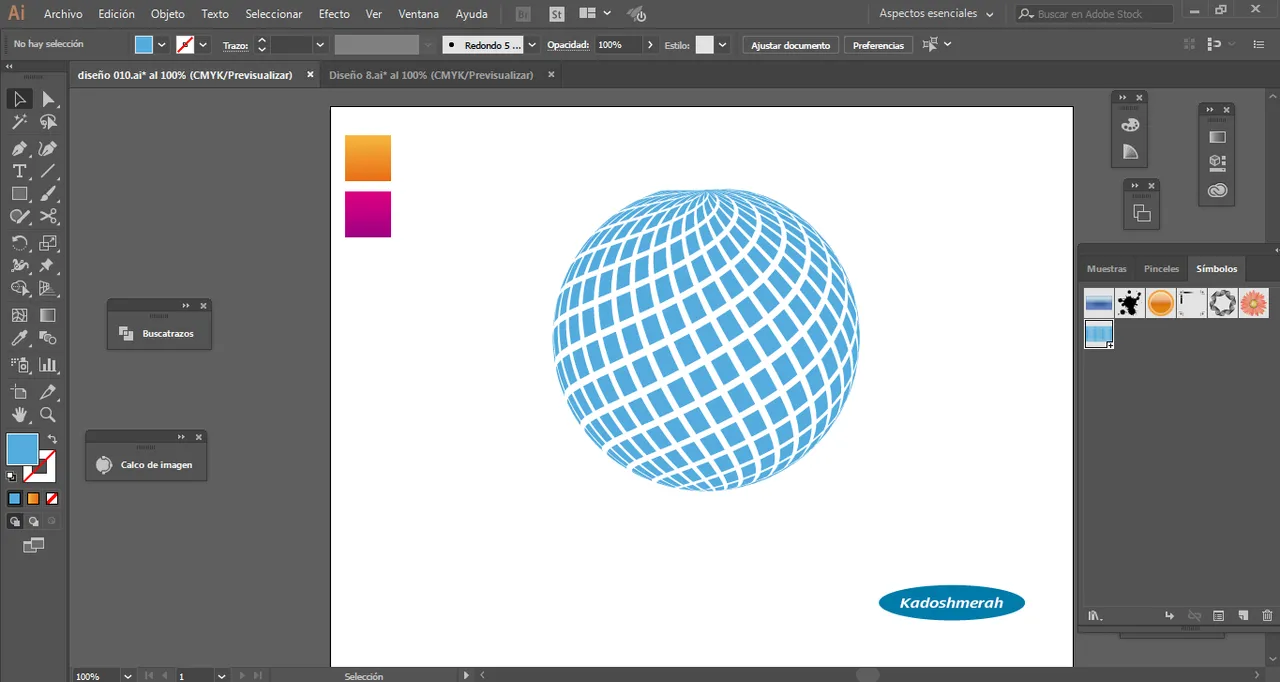Select the Zoom magnifier tool

[48, 414]
